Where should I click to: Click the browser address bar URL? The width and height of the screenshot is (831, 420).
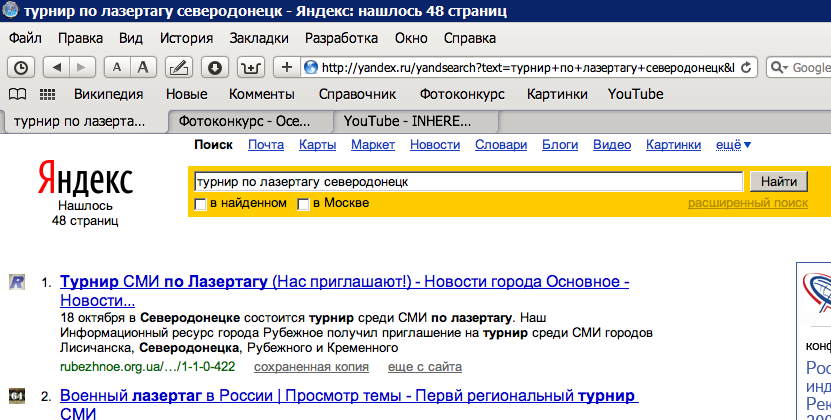(528, 67)
